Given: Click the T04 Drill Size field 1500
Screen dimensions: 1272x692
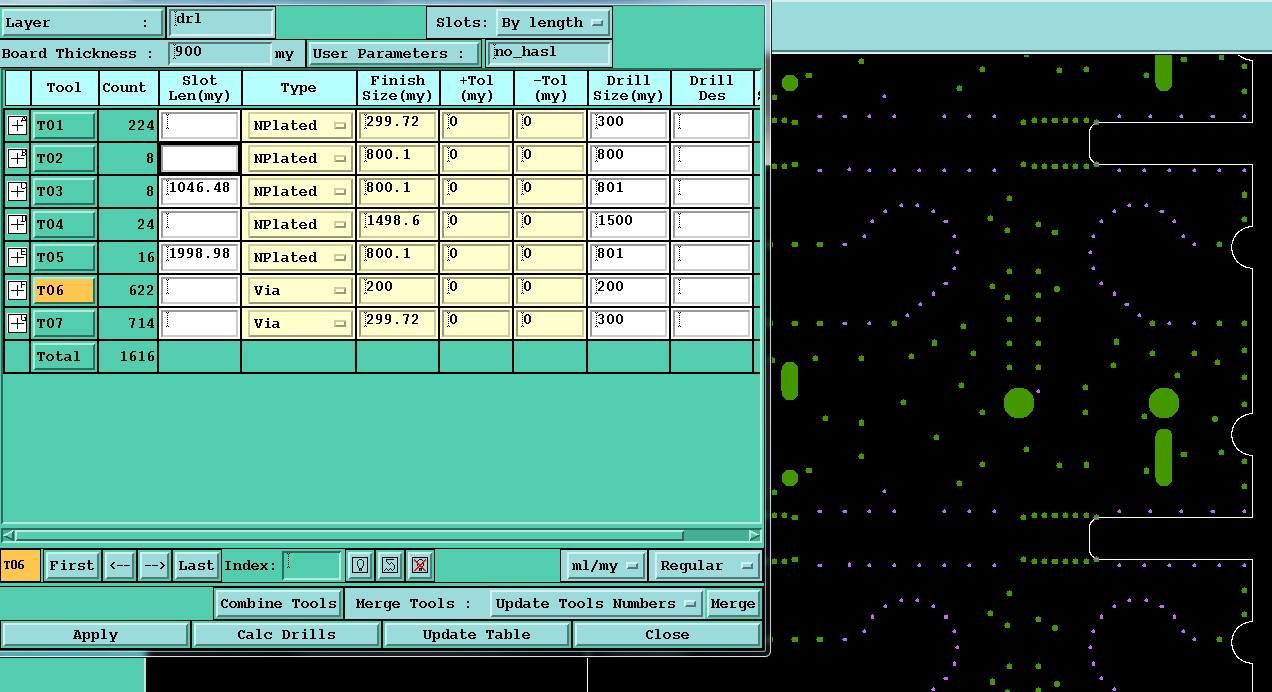Looking at the screenshot, I should pos(629,224).
